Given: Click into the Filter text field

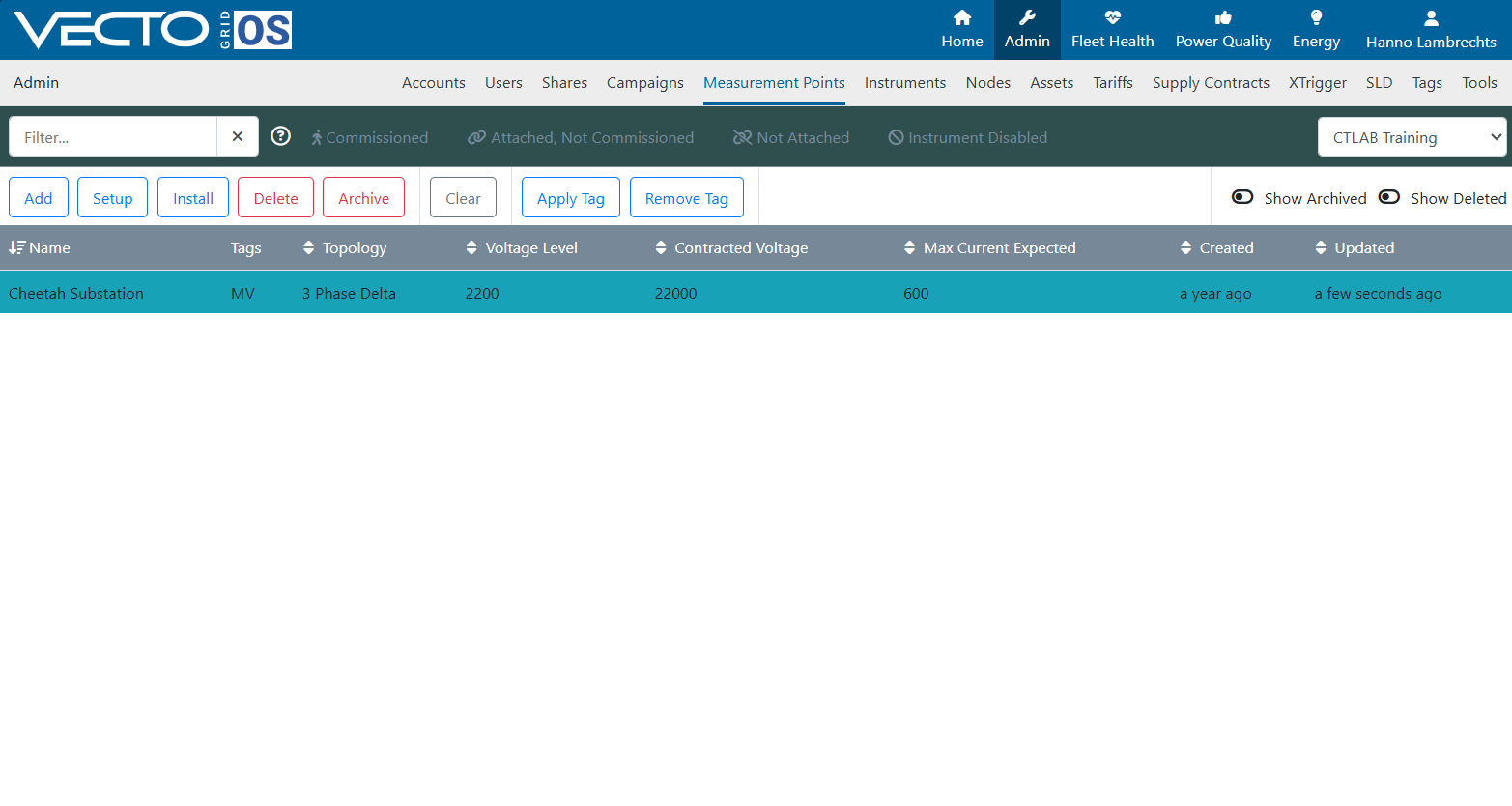Looking at the screenshot, I should [113, 137].
